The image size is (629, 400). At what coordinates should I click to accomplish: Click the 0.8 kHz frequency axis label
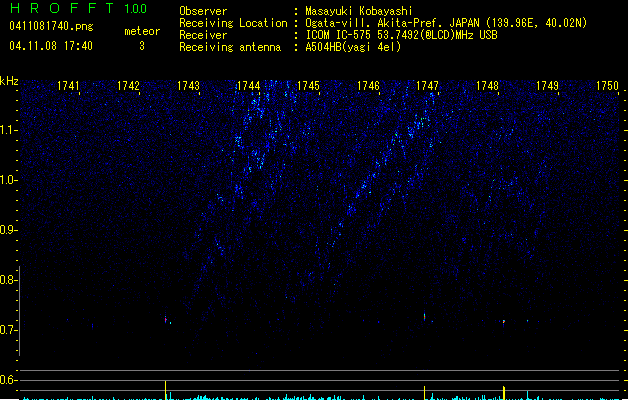(x=8, y=280)
